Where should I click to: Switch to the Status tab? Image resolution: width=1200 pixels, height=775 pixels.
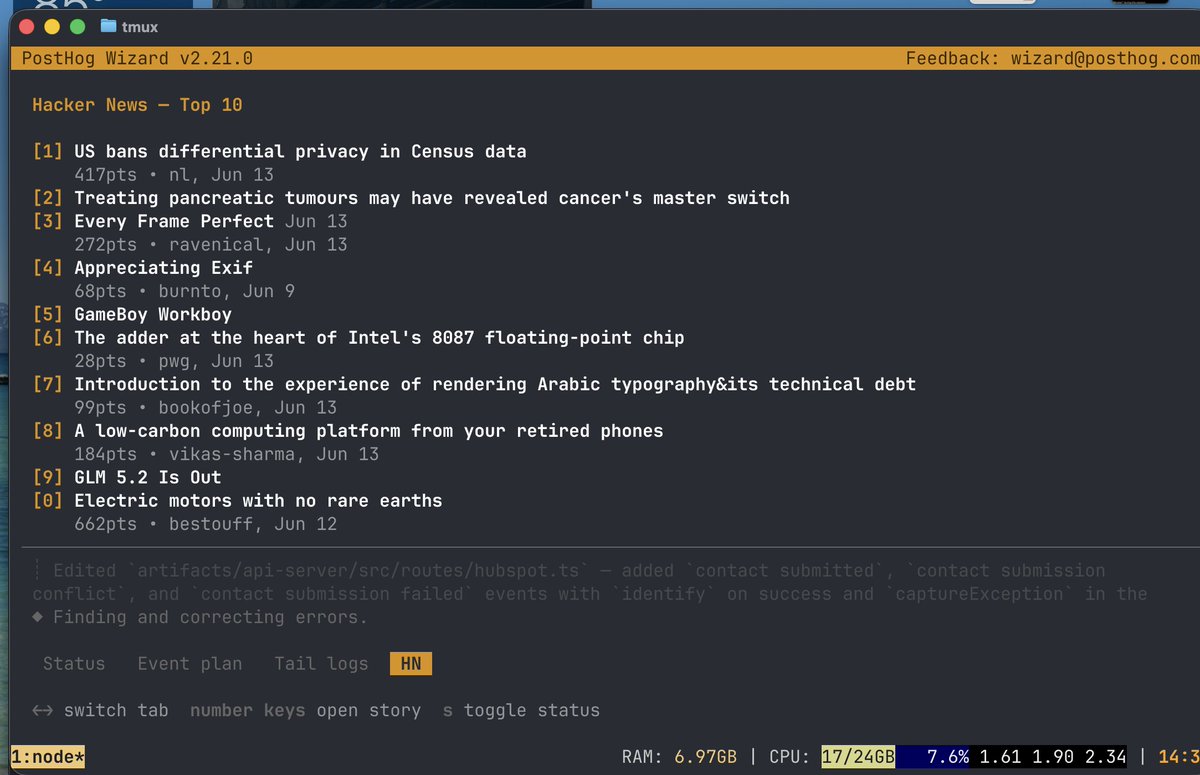pos(74,663)
